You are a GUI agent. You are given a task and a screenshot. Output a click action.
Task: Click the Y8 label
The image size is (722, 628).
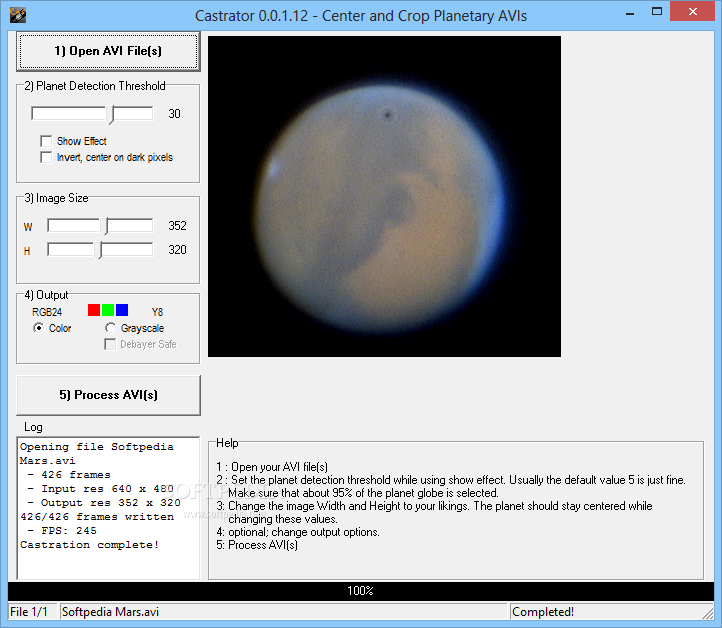157,312
